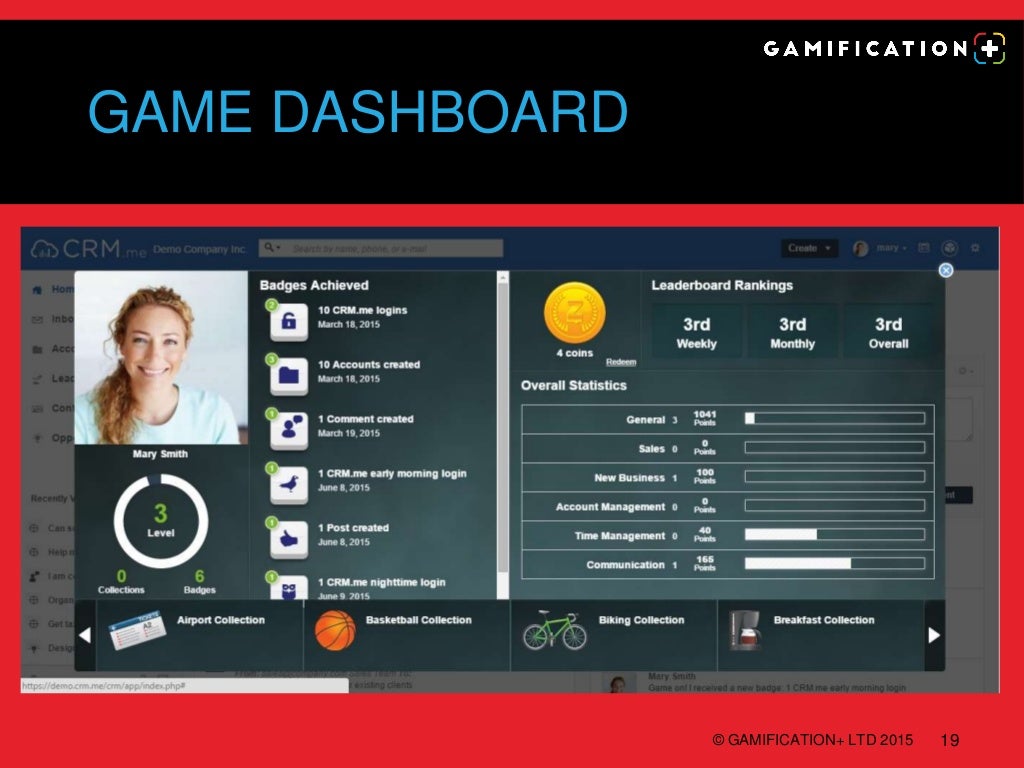This screenshot has height=768, width=1024.
Task: Expand the mary user menu
Action: point(891,248)
